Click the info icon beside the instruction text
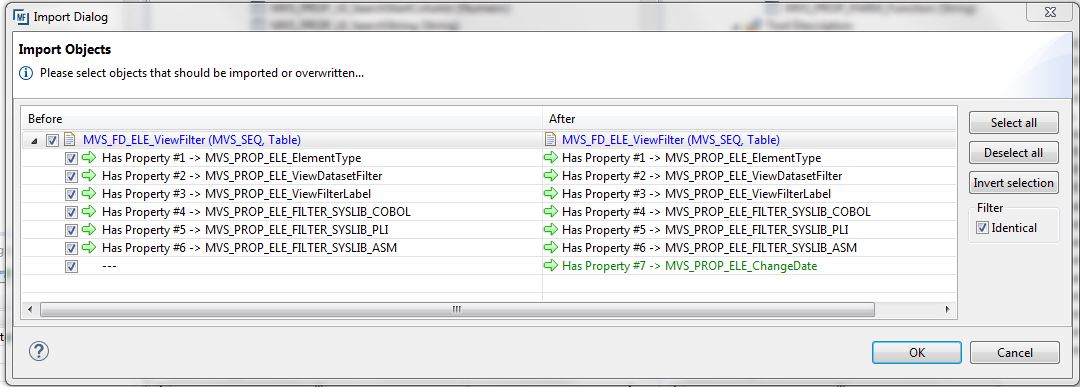The height and width of the screenshot is (387, 1080). click(25, 72)
